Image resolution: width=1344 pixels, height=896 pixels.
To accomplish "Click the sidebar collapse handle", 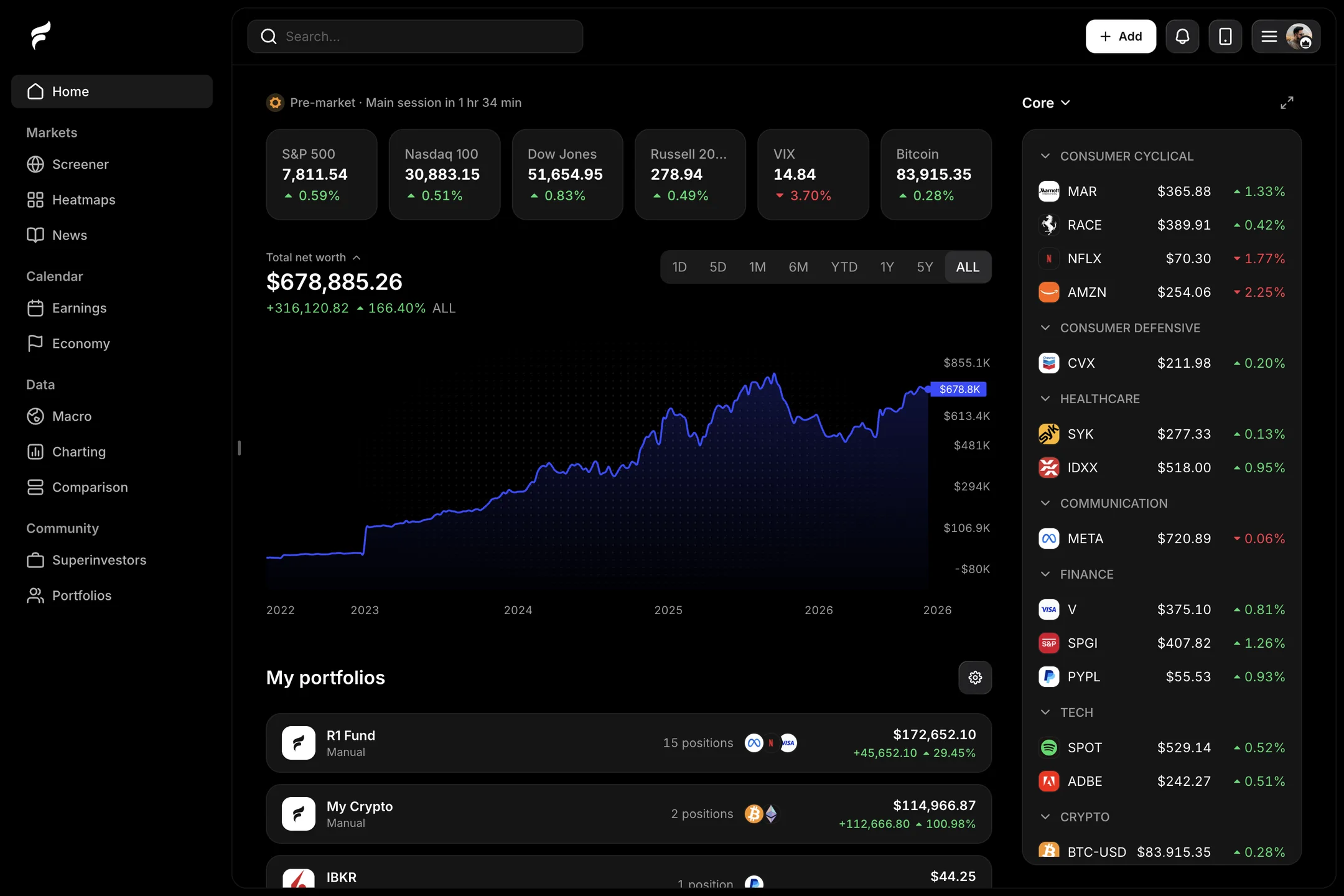I will pyautogui.click(x=239, y=448).
